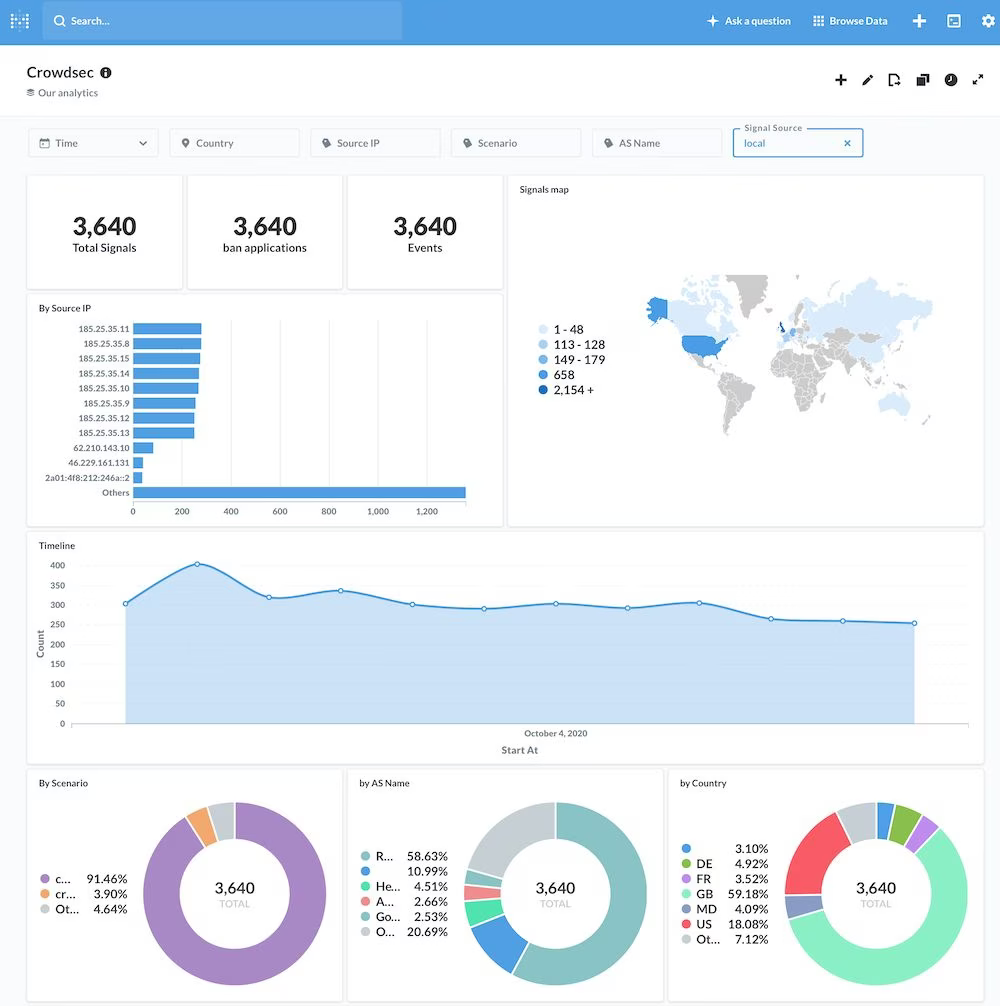Screen dimensions: 1000x1006
Task: Open the Source IP filter
Action: 375,143
